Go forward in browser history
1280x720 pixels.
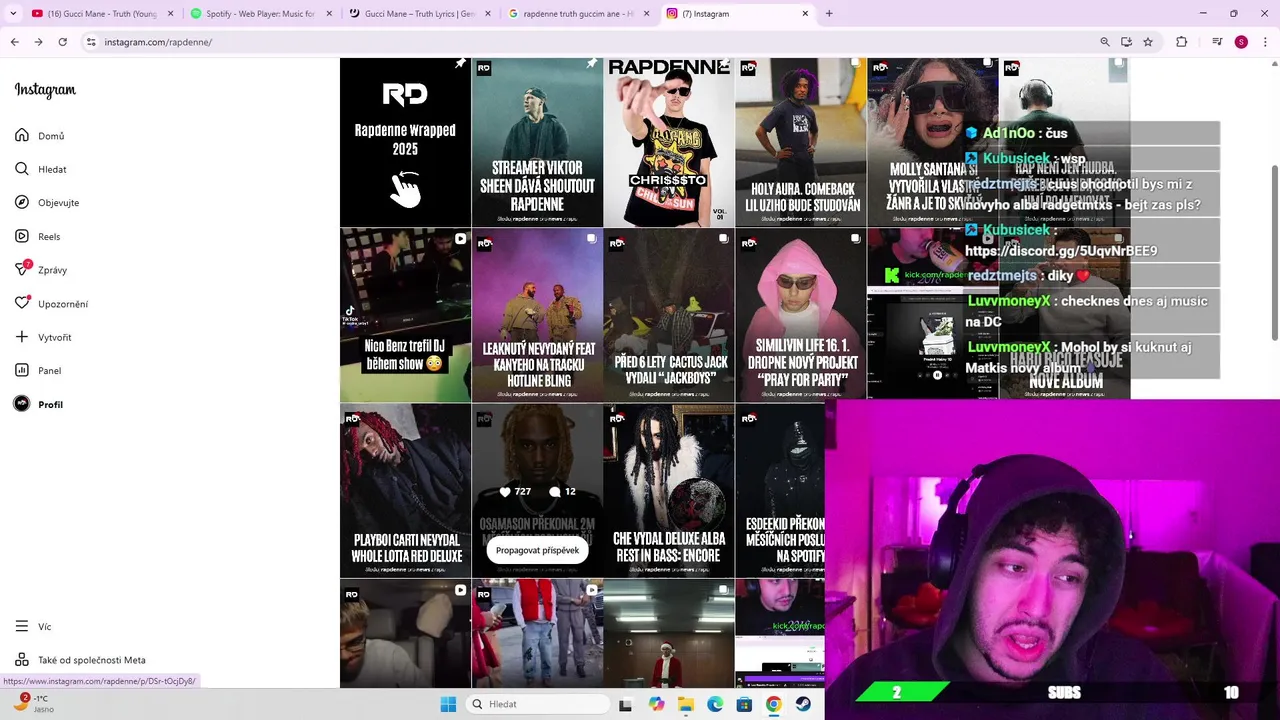coord(38,42)
